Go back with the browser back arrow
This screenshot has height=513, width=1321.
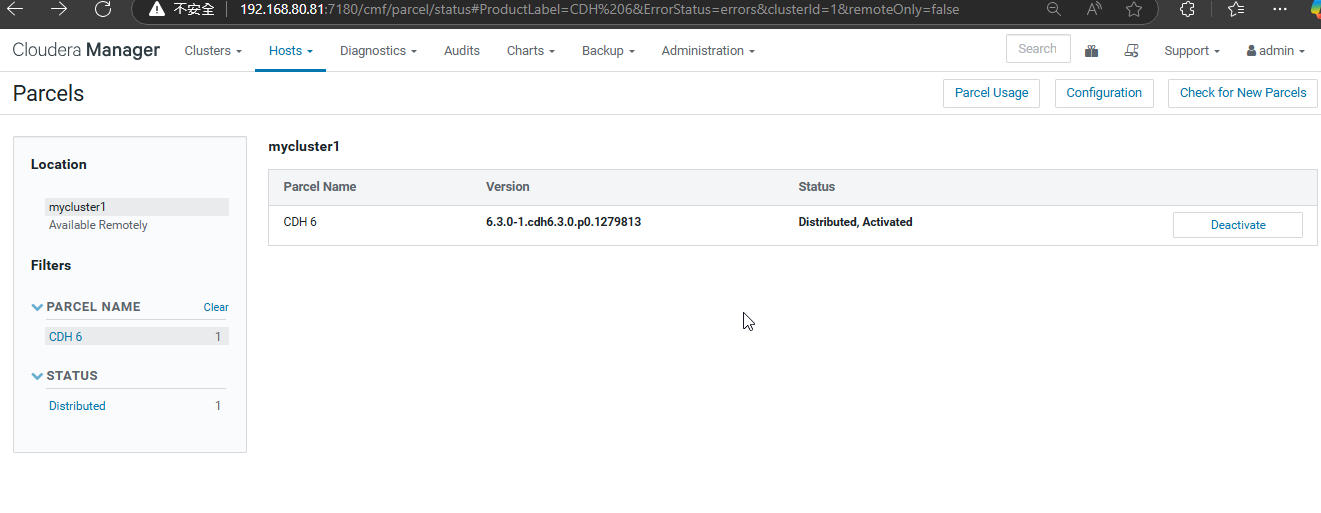pyautogui.click(x=16, y=9)
